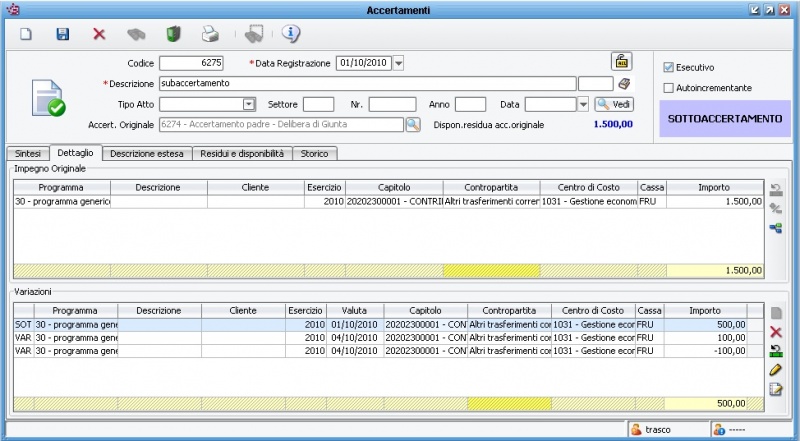Click the padlock icon near Data Registrazione

click(x=621, y=61)
